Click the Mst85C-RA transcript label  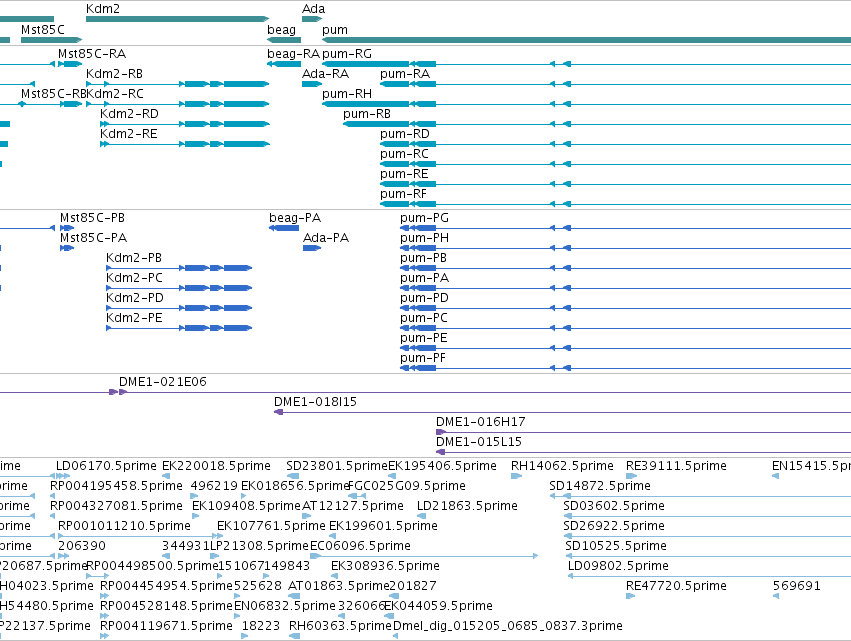[x=92, y=54]
